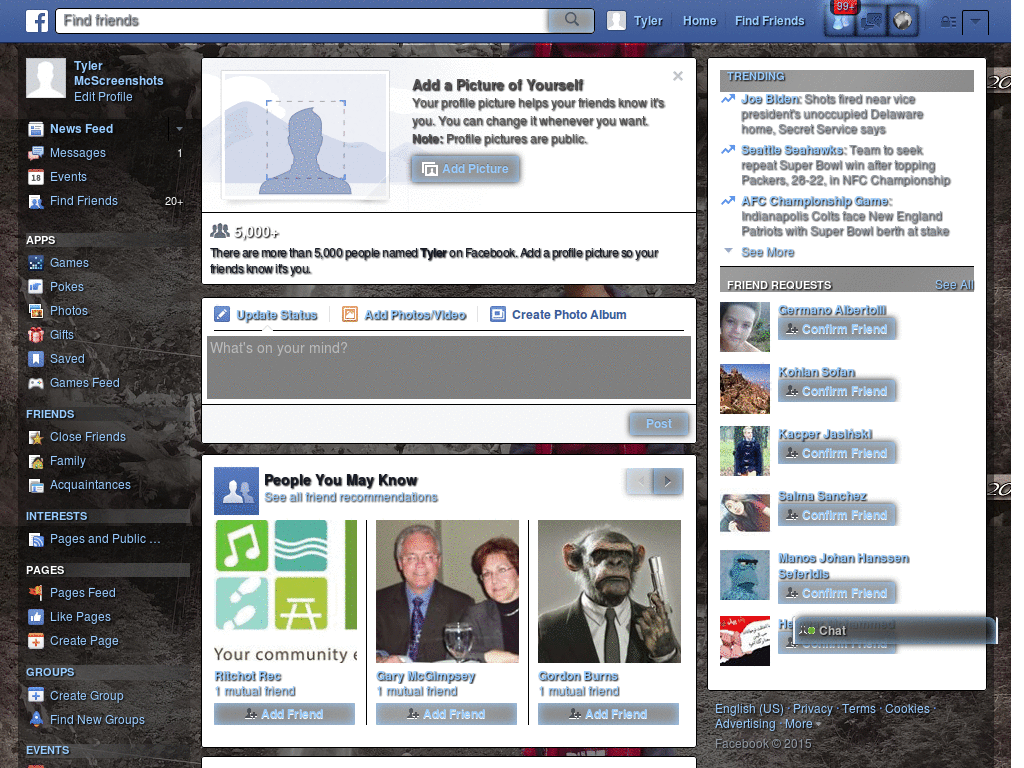Click Find Friends in the top navigation
Viewport: 1024px width, 768px height.
pos(769,21)
